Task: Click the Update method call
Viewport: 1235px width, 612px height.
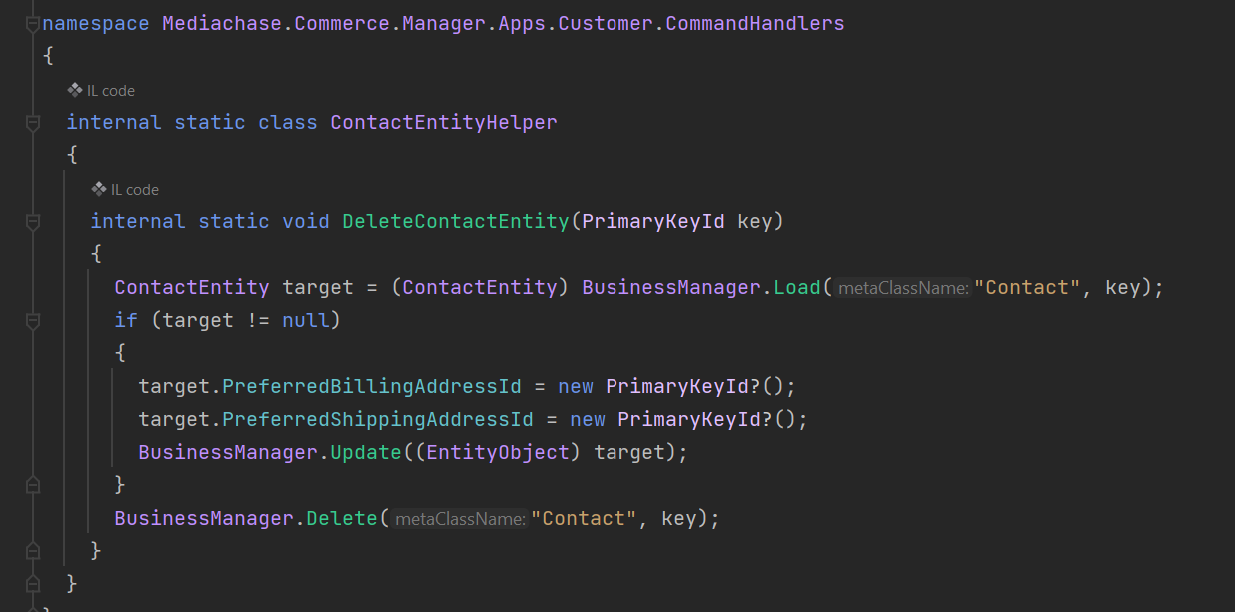Action: tap(364, 452)
